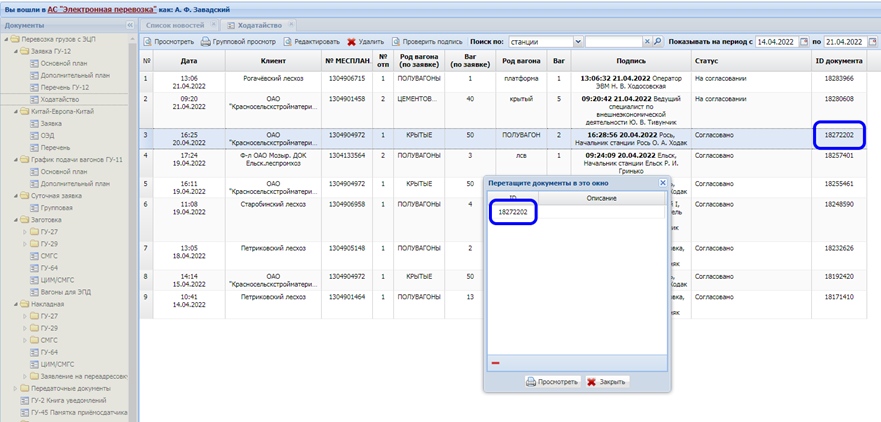Expand the Заявление на переадресовку folder arrow

(x=24, y=376)
